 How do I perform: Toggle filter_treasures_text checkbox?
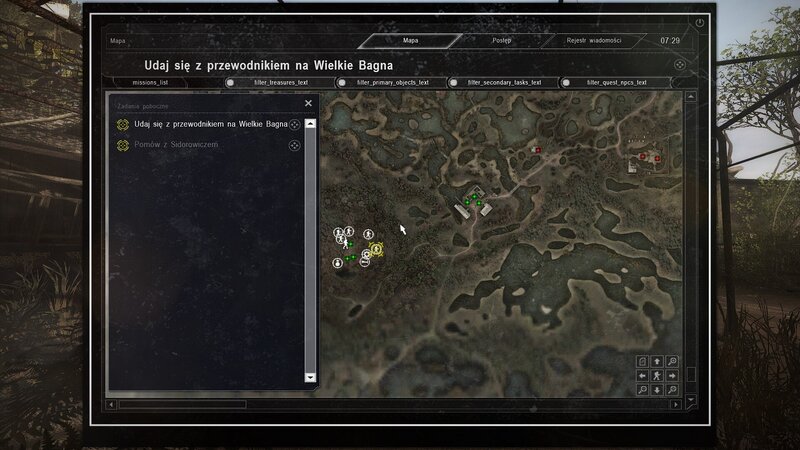point(230,83)
